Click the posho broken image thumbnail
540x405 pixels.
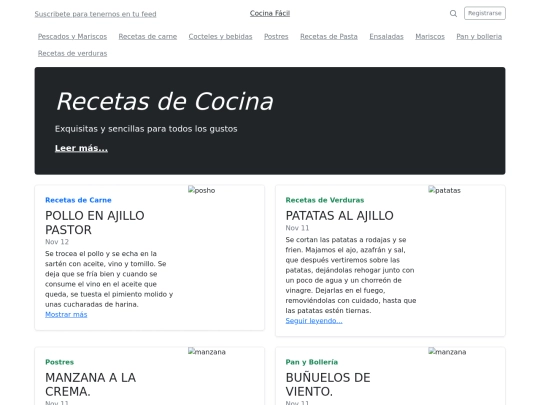[x=201, y=190]
